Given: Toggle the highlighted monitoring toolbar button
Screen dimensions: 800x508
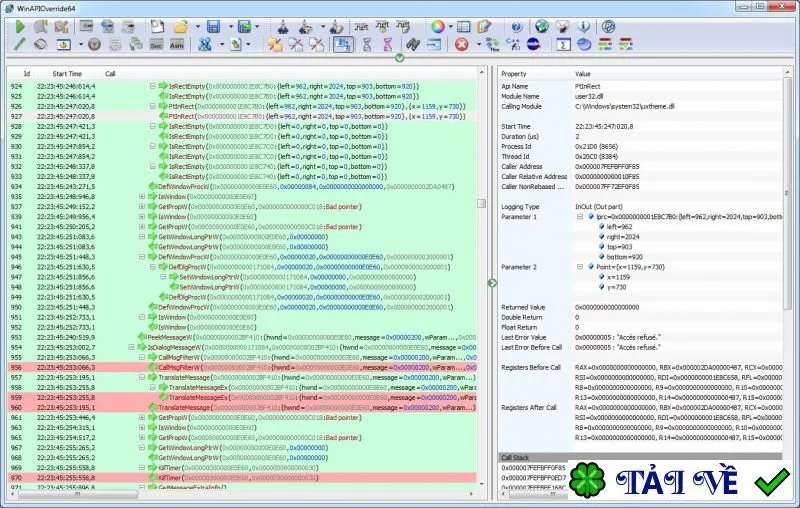Looking at the screenshot, I should [x=343, y=44].
